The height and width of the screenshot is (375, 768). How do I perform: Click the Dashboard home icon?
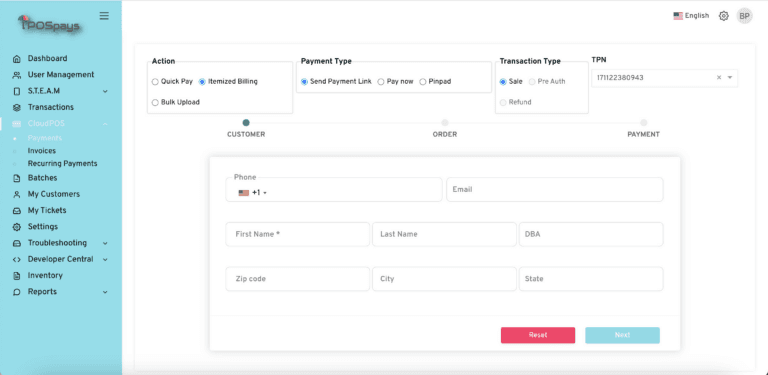[x=17, y=59]
